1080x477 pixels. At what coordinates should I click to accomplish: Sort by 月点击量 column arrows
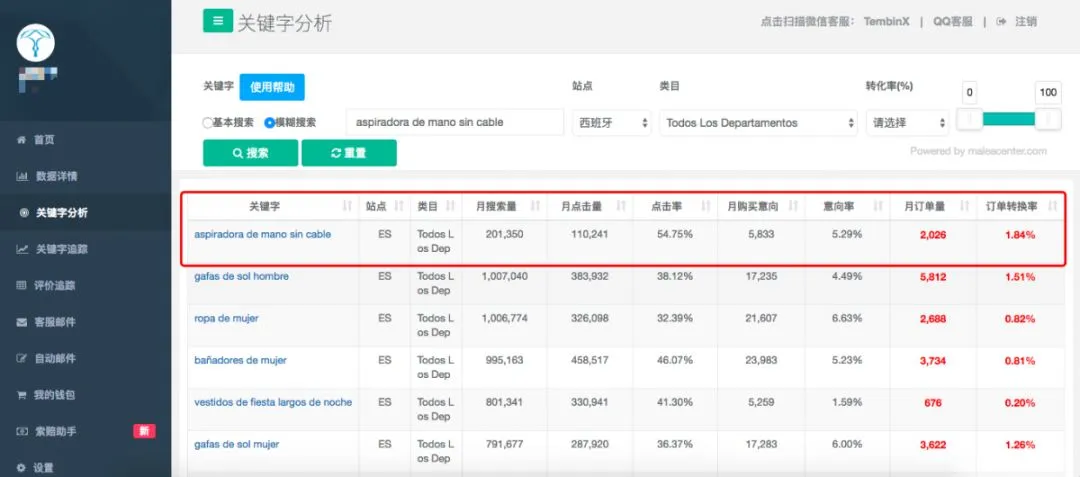621,206
